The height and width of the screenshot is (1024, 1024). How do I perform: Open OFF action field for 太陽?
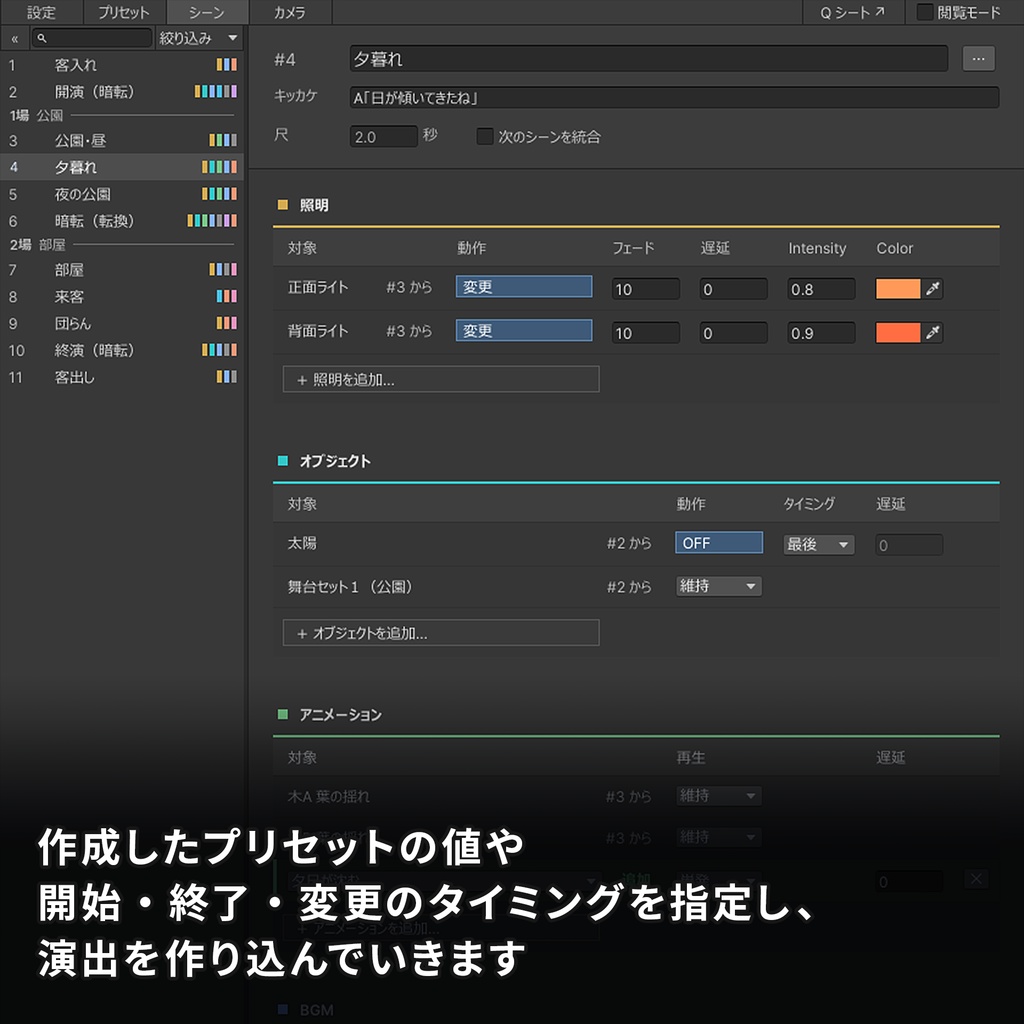pyautogui.click(x=719, y=543)
